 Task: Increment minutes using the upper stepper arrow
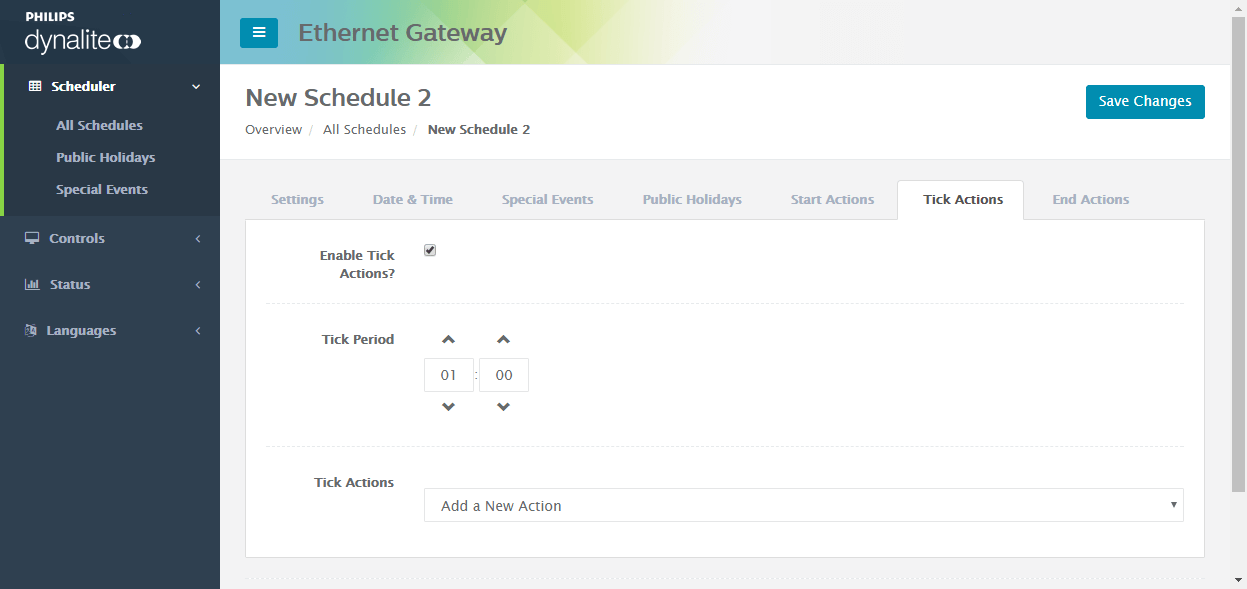pos(503,339)
